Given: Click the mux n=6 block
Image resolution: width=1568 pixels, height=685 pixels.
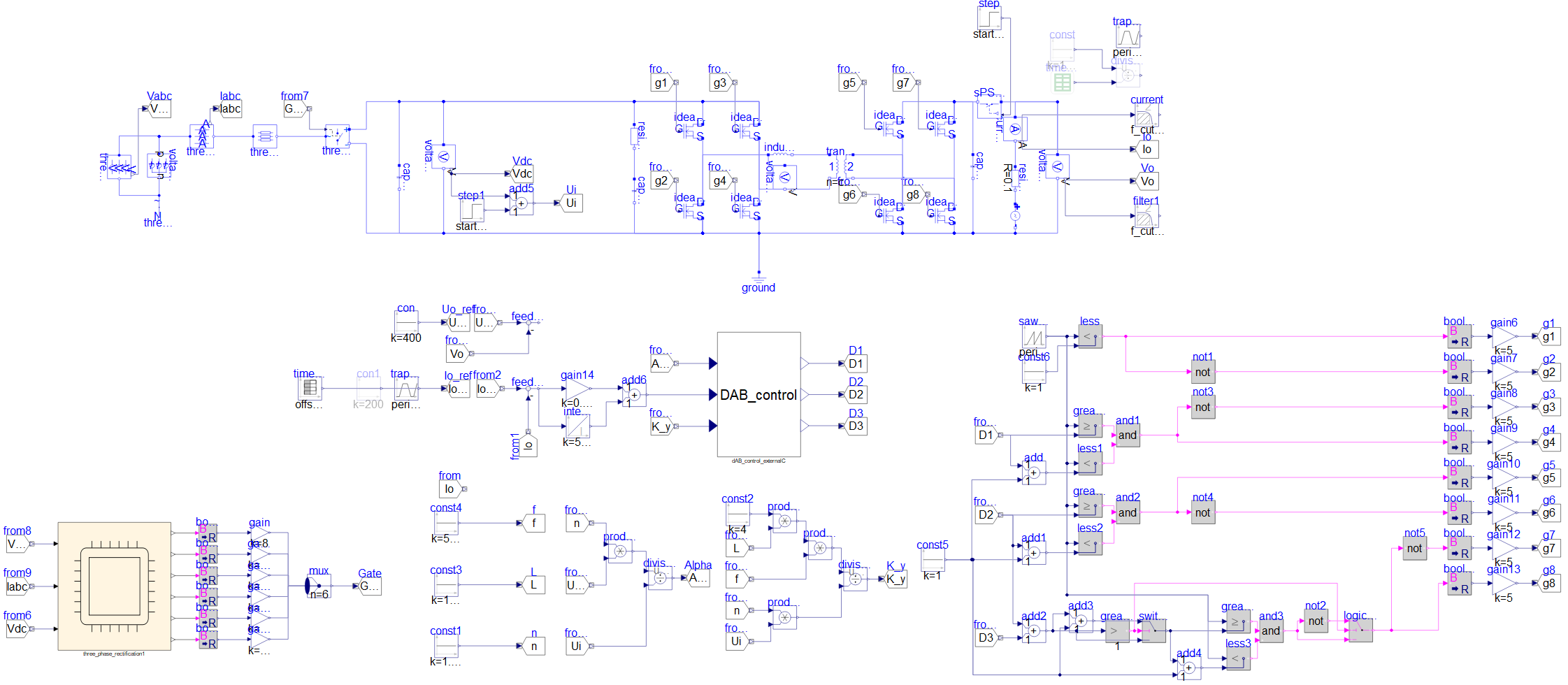Looking at the screenshot, I should [x=318, y=586].
